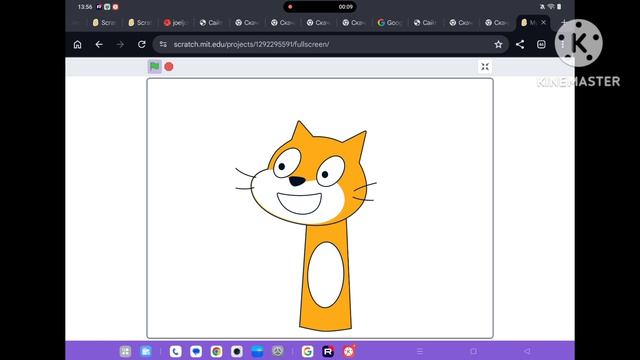Close the active Scratch tab
The image size is (640, 360).
click(x=543, y=22)
